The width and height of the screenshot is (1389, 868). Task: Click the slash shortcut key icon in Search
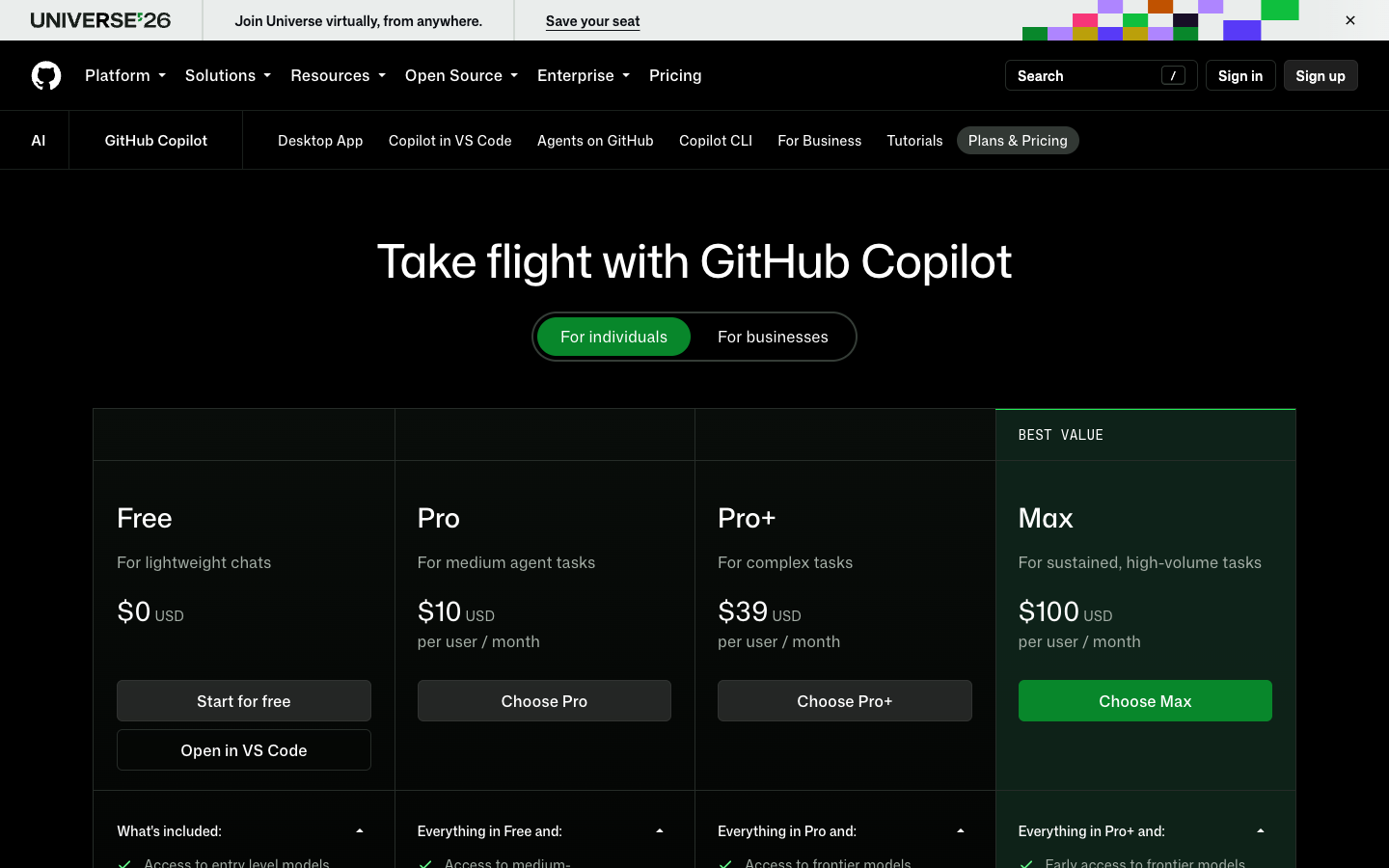coord(1173,75)
